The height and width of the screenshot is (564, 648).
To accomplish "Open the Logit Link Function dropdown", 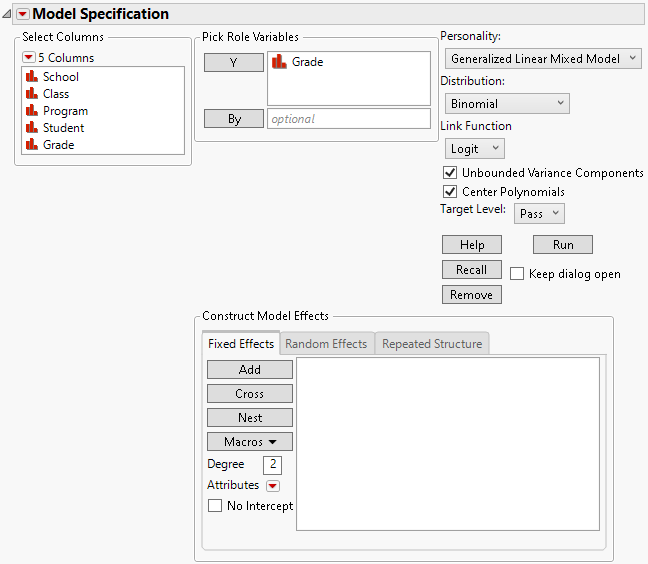I will (x=475, y=149).
